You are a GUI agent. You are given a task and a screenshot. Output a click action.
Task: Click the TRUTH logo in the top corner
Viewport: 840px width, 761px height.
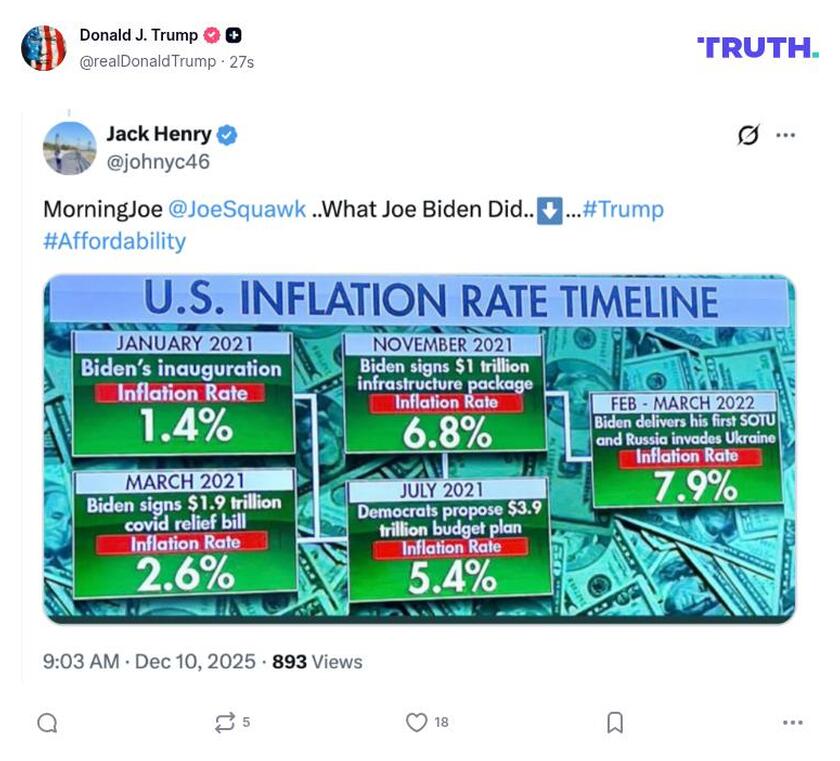tap(758, 45)
